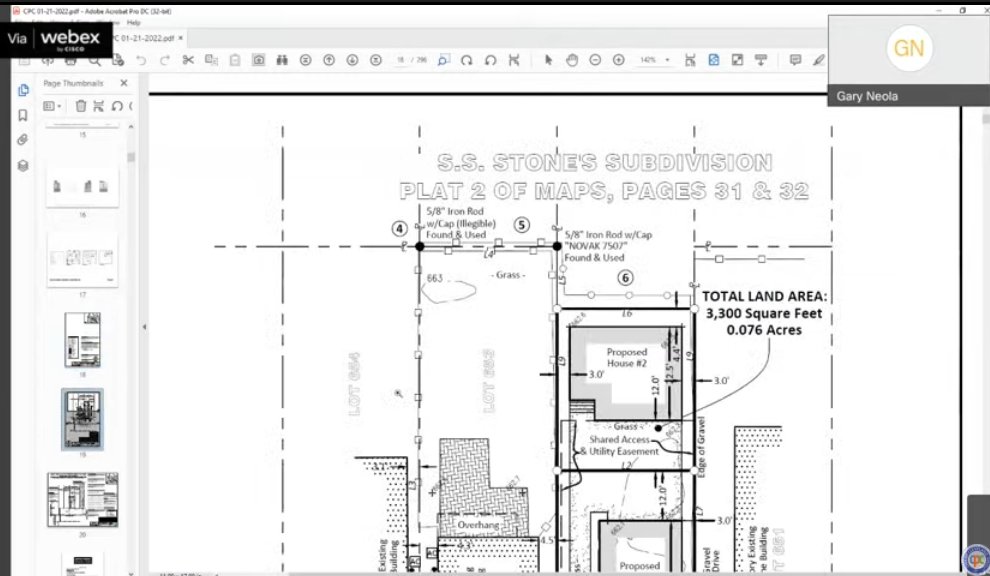Select the highlighted page 19 thumbnail
Viewport: 990px width, 576px height.
tap(82, 419)
